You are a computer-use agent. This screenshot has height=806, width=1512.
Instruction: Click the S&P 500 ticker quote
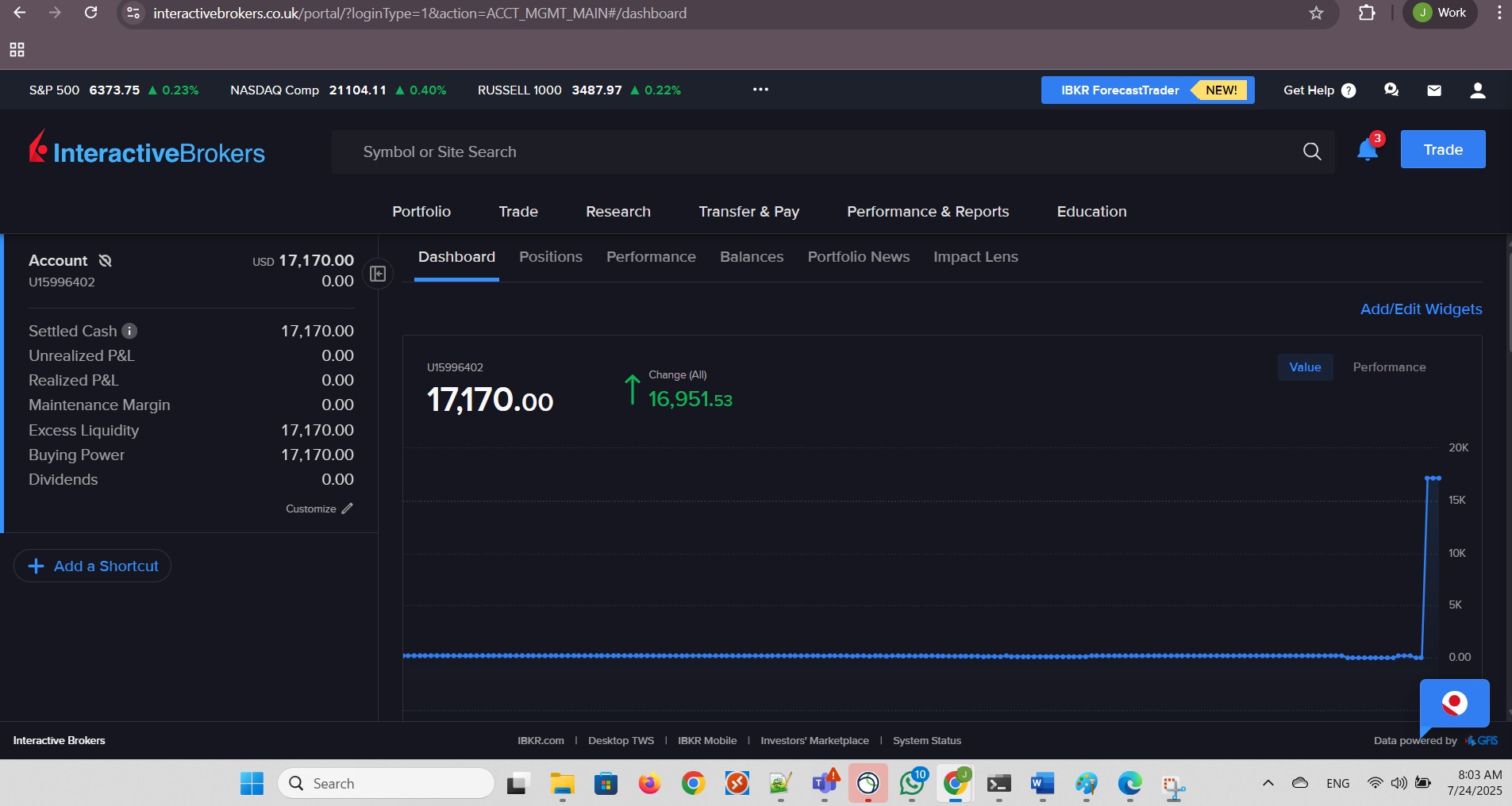113,90
